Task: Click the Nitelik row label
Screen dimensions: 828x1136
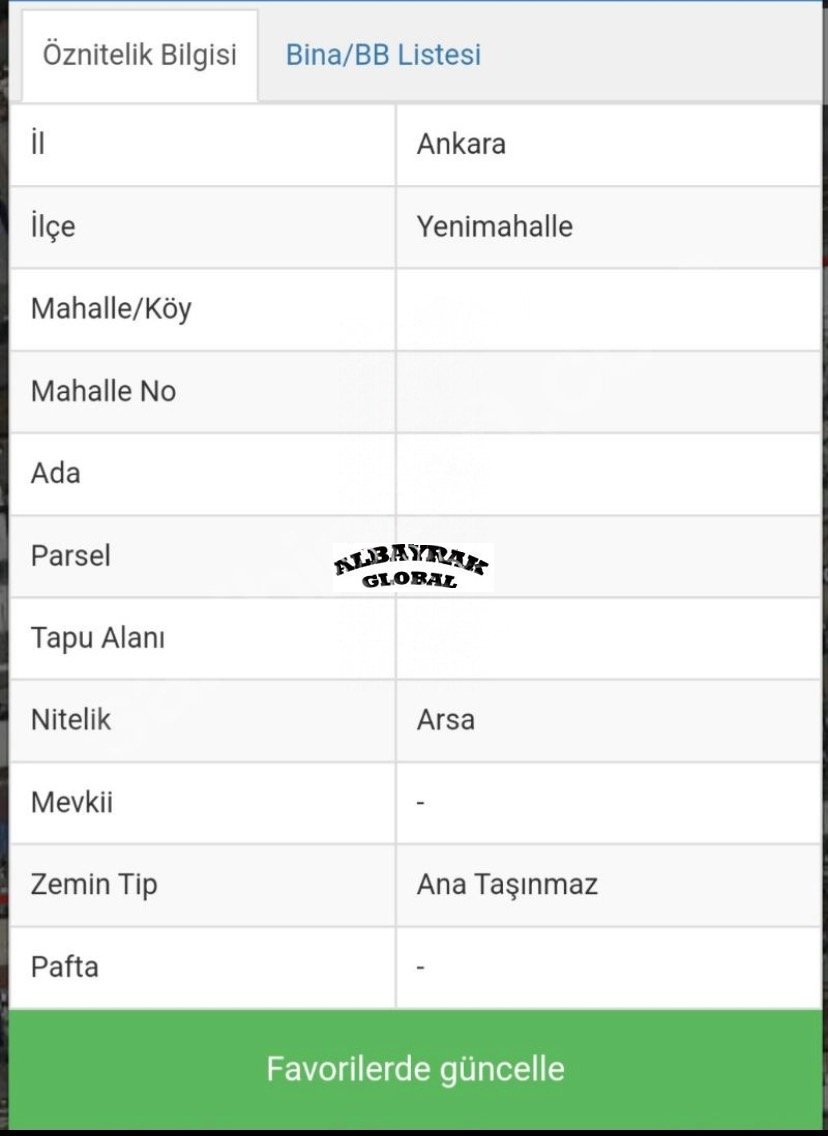Action: pos(70,719)
